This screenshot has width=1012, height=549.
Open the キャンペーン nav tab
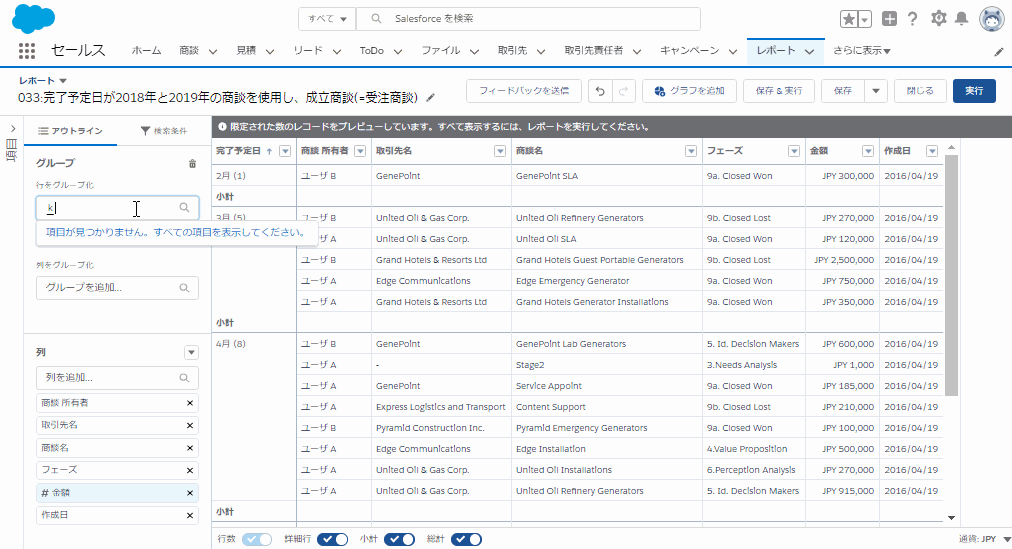tap(689, 51)
